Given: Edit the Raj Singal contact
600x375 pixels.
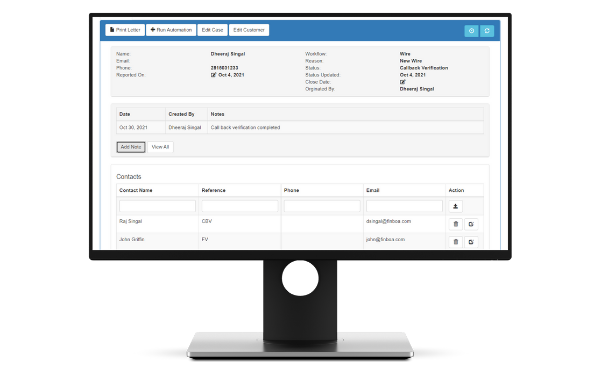Looking at the screenshot, I should click(471, 224).
